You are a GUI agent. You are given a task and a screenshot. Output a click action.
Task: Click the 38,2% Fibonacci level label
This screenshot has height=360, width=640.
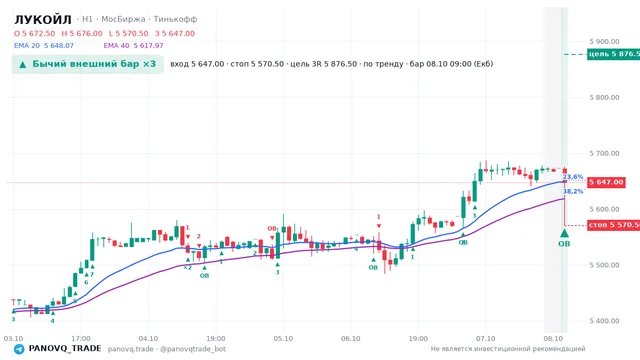[573, 191]
